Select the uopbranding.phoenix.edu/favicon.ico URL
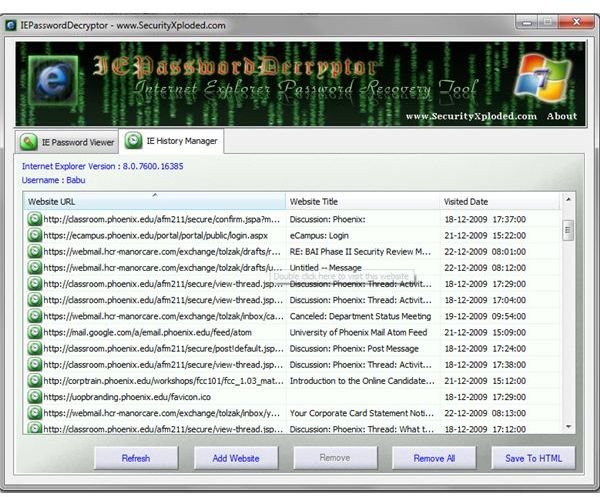 coord(127,397)
